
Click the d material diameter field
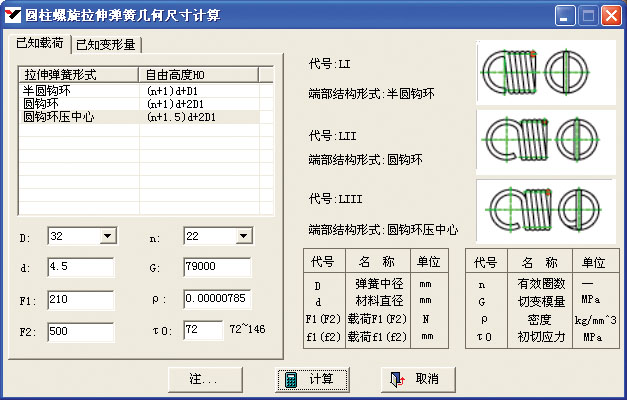tap(80, 268)
